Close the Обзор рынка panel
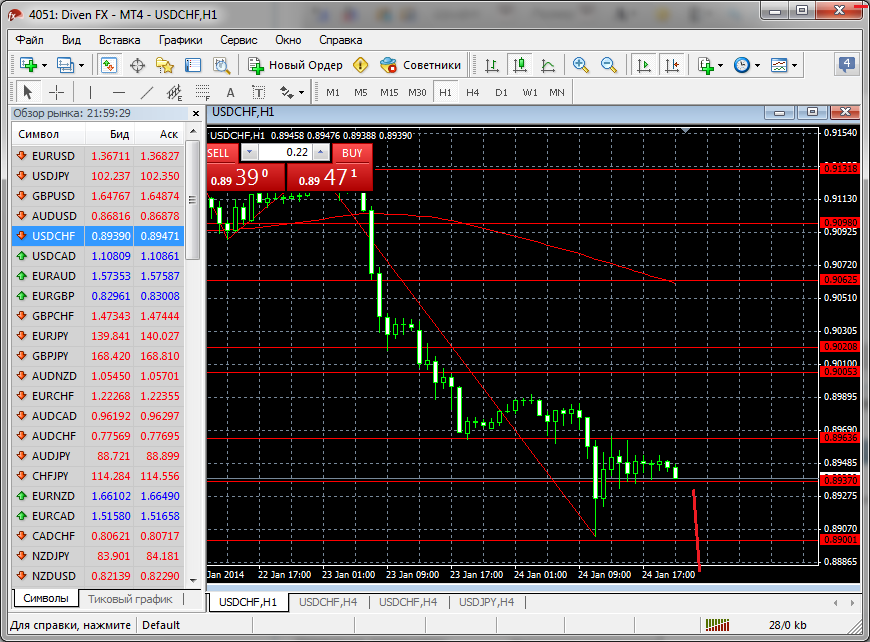Screen dimensions: 870x642 196,114
